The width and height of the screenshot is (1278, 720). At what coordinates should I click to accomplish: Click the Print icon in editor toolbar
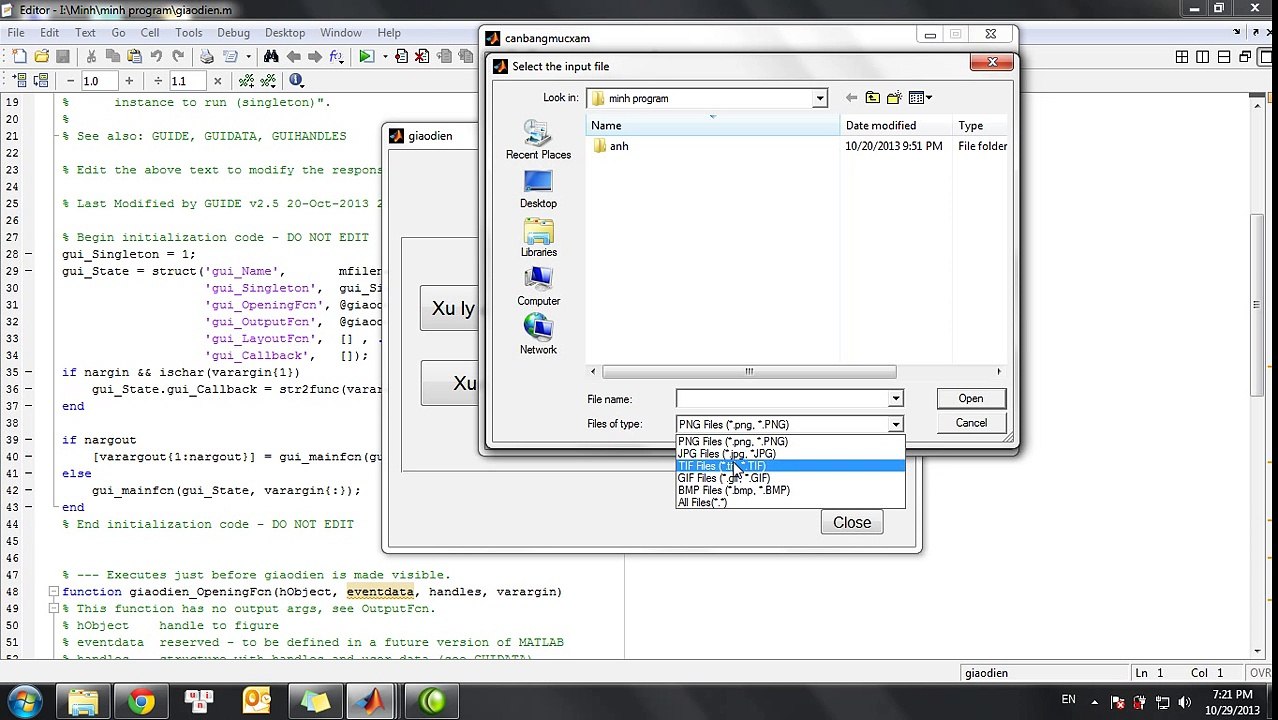click(206, 57)
